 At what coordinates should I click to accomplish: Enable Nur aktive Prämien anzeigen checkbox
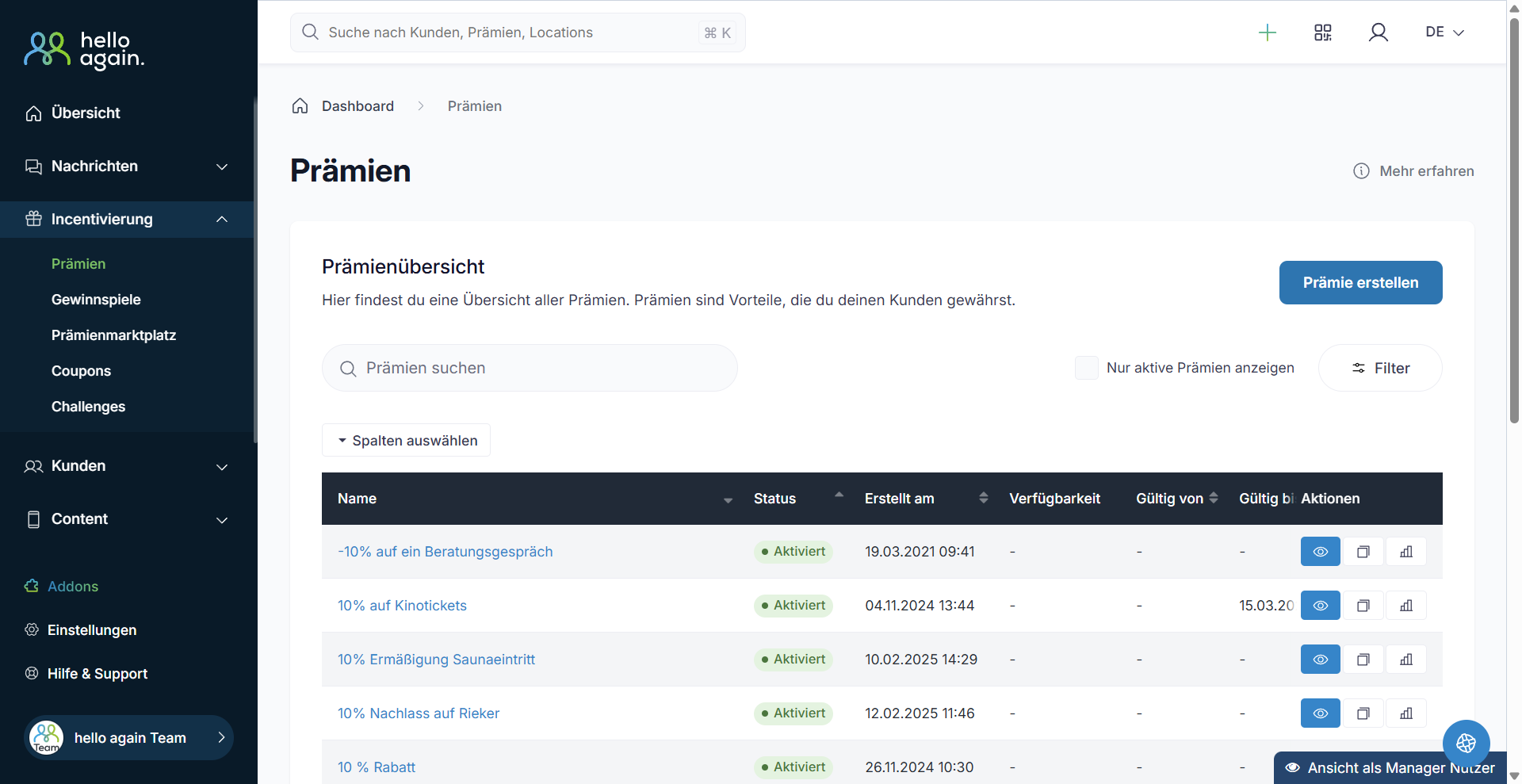(1086, 368)
